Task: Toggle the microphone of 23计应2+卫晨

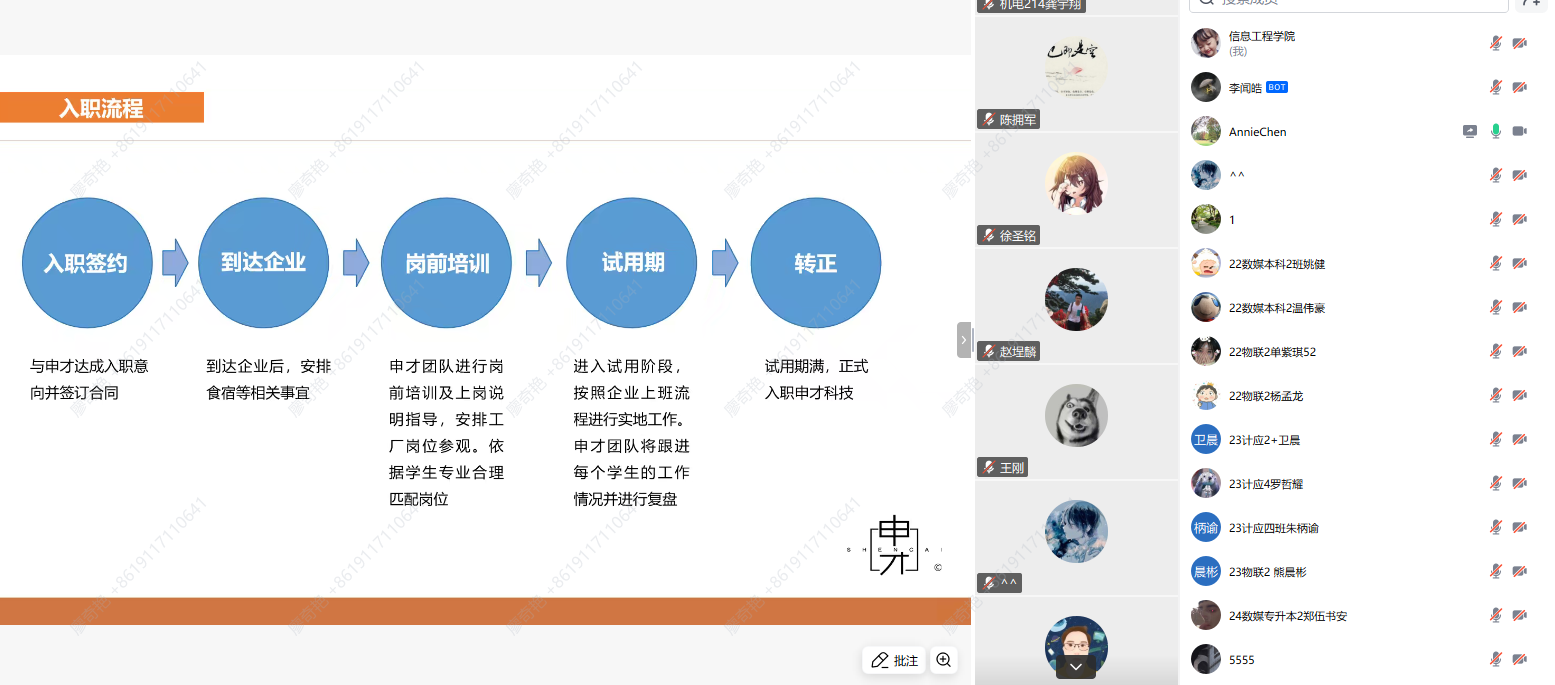Action: click(x=1496, y=439)
